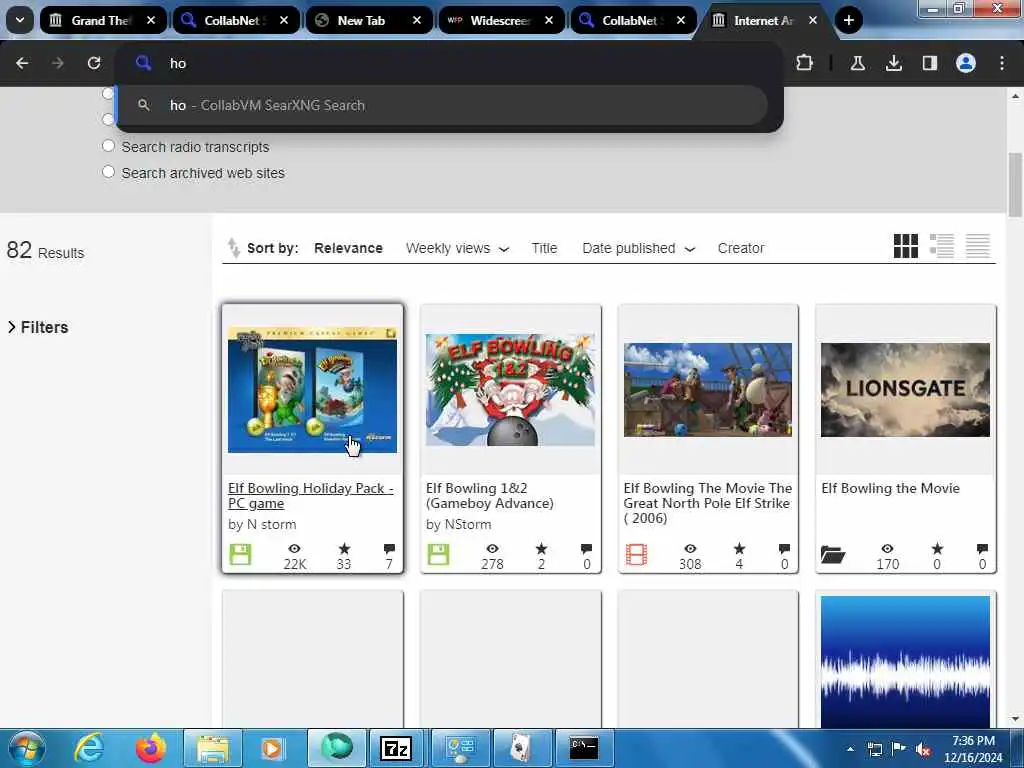This screenshot has height=768, width=1024.
Task: Open Elf Bowling The Movie Great North Pole link
Action: 707,503
